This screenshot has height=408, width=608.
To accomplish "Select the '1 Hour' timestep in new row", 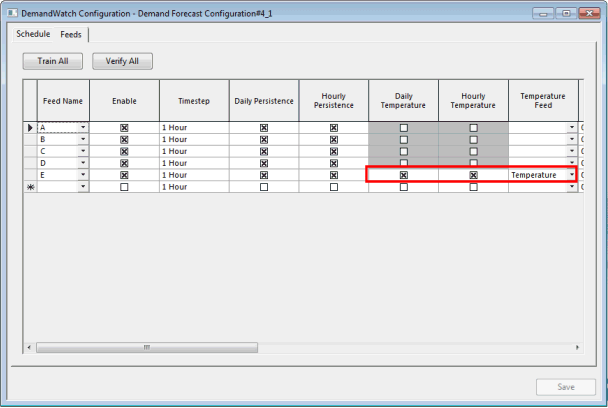I will point(194,187).
